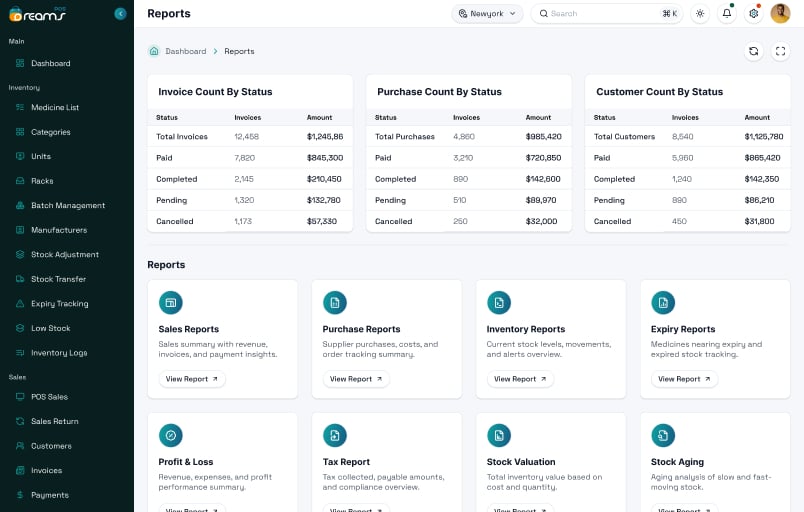Click the Sales Return sidebar icon
Image resolution: width=804 pixels, height=512 pixels.
click(20, 421)
